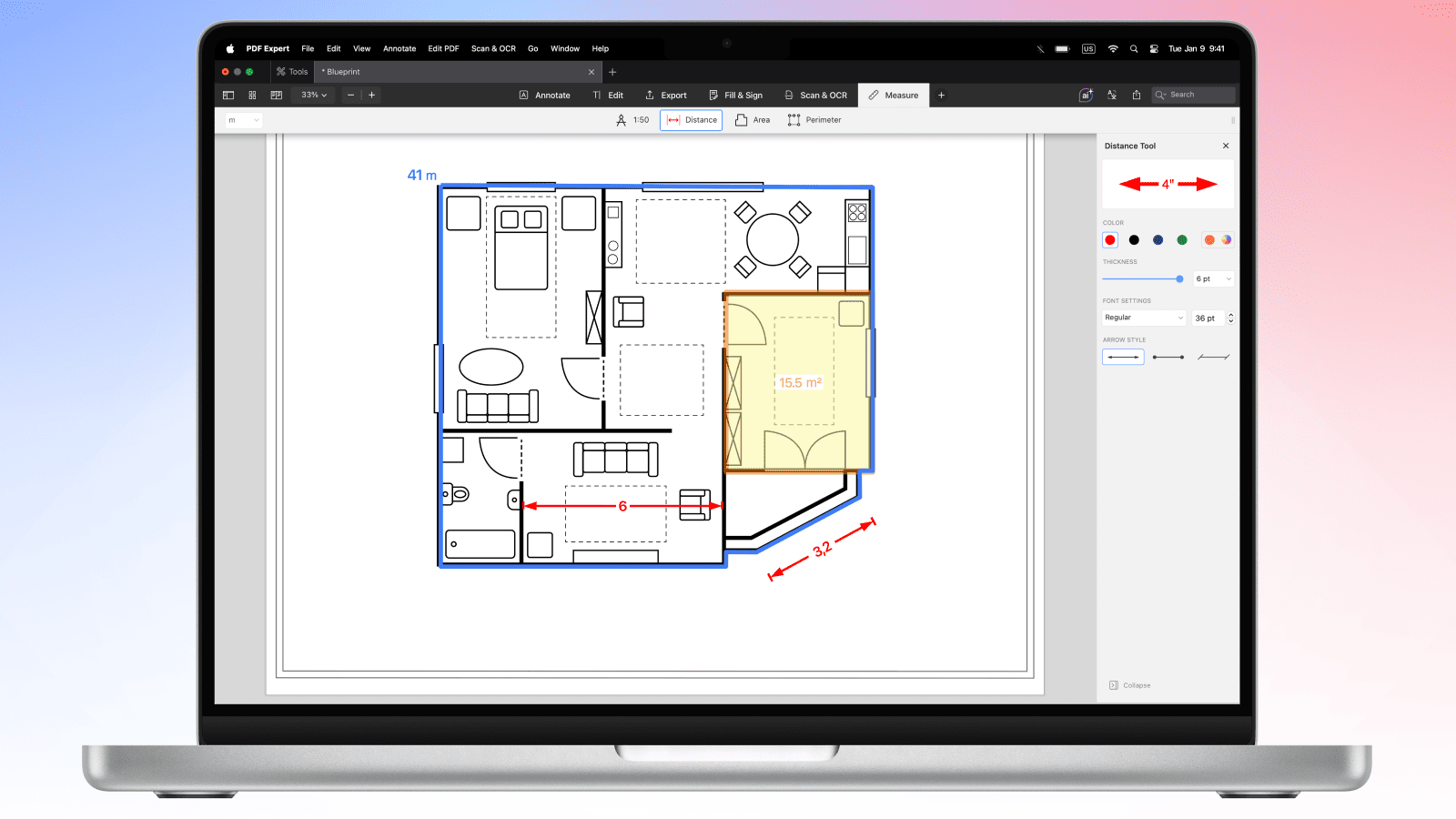Click the translate icon in toolbar
Viewport: 1456px width, 819px height.
click(1112, 95)
